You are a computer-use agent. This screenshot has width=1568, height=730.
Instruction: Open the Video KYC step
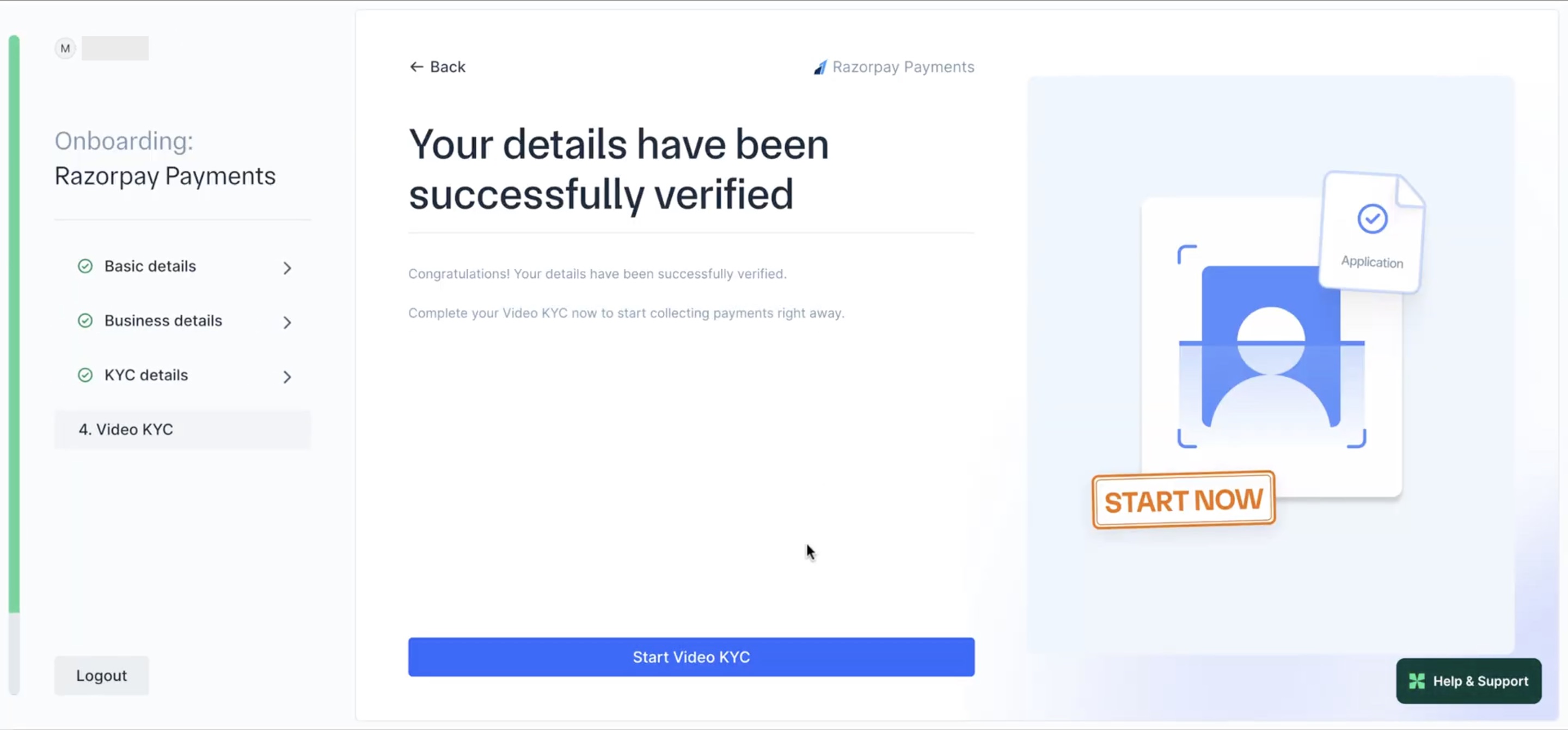(125, 429)
